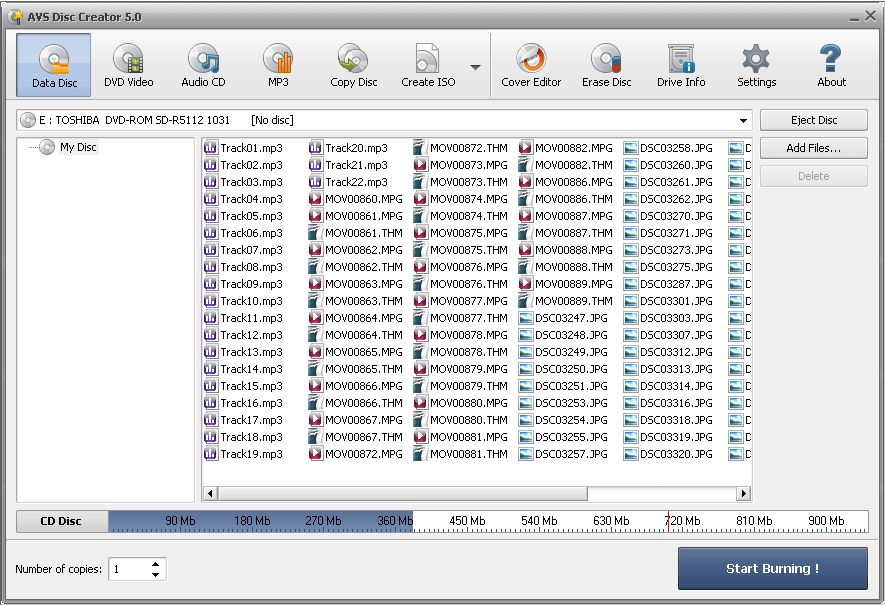Open the About dialog

click(x=830, y=63)
